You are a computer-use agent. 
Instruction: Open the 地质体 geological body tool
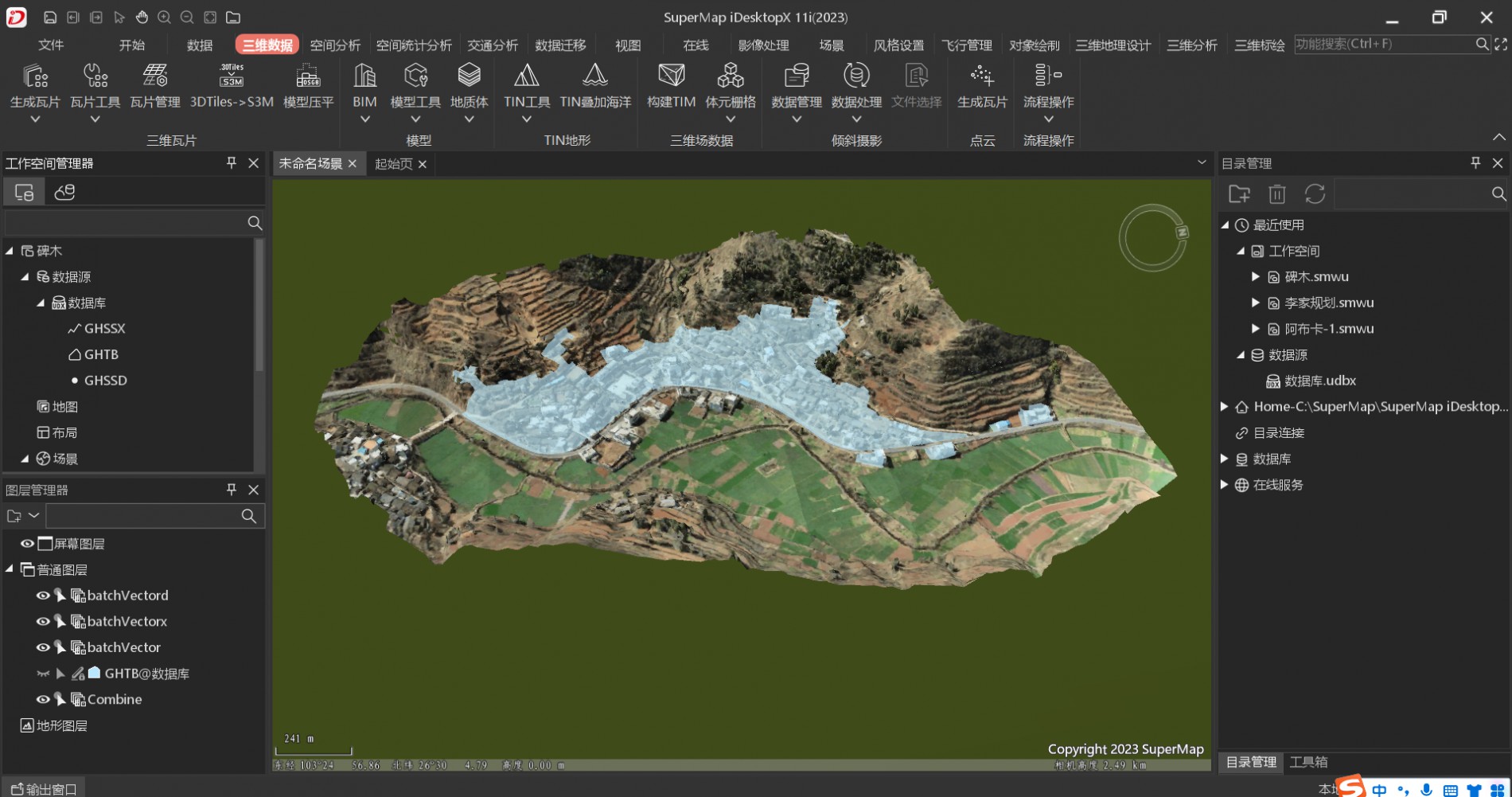[x=469, y=92]
